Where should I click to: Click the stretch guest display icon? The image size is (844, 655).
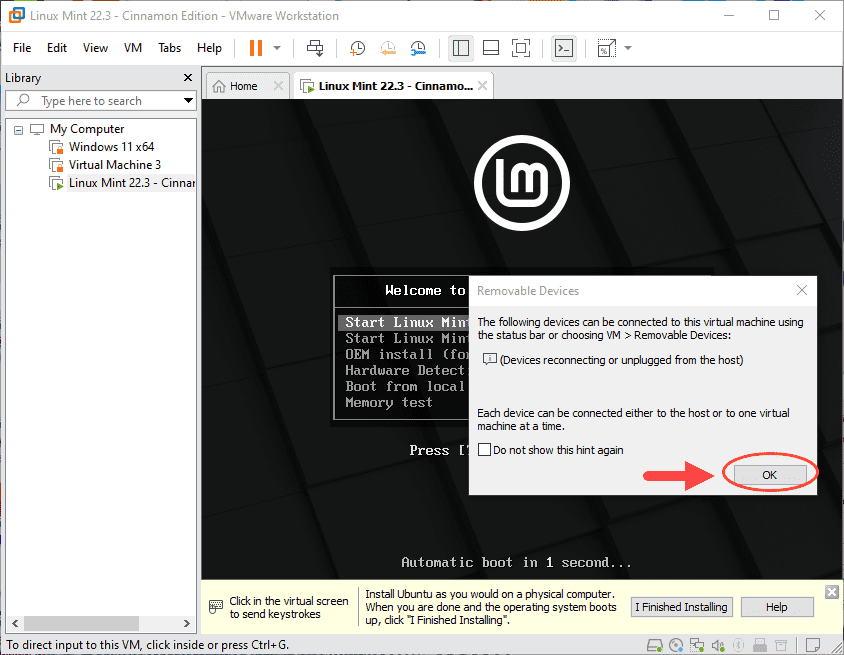[x=606, y=48]
